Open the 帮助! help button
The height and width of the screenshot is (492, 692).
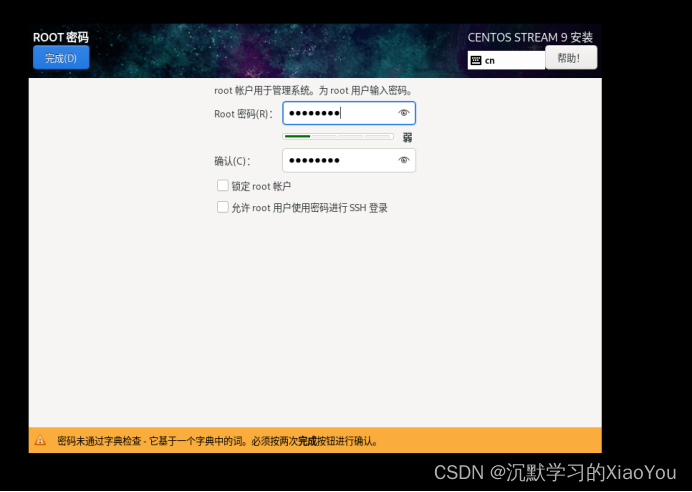pyautogui.click(x=571, y=58)
